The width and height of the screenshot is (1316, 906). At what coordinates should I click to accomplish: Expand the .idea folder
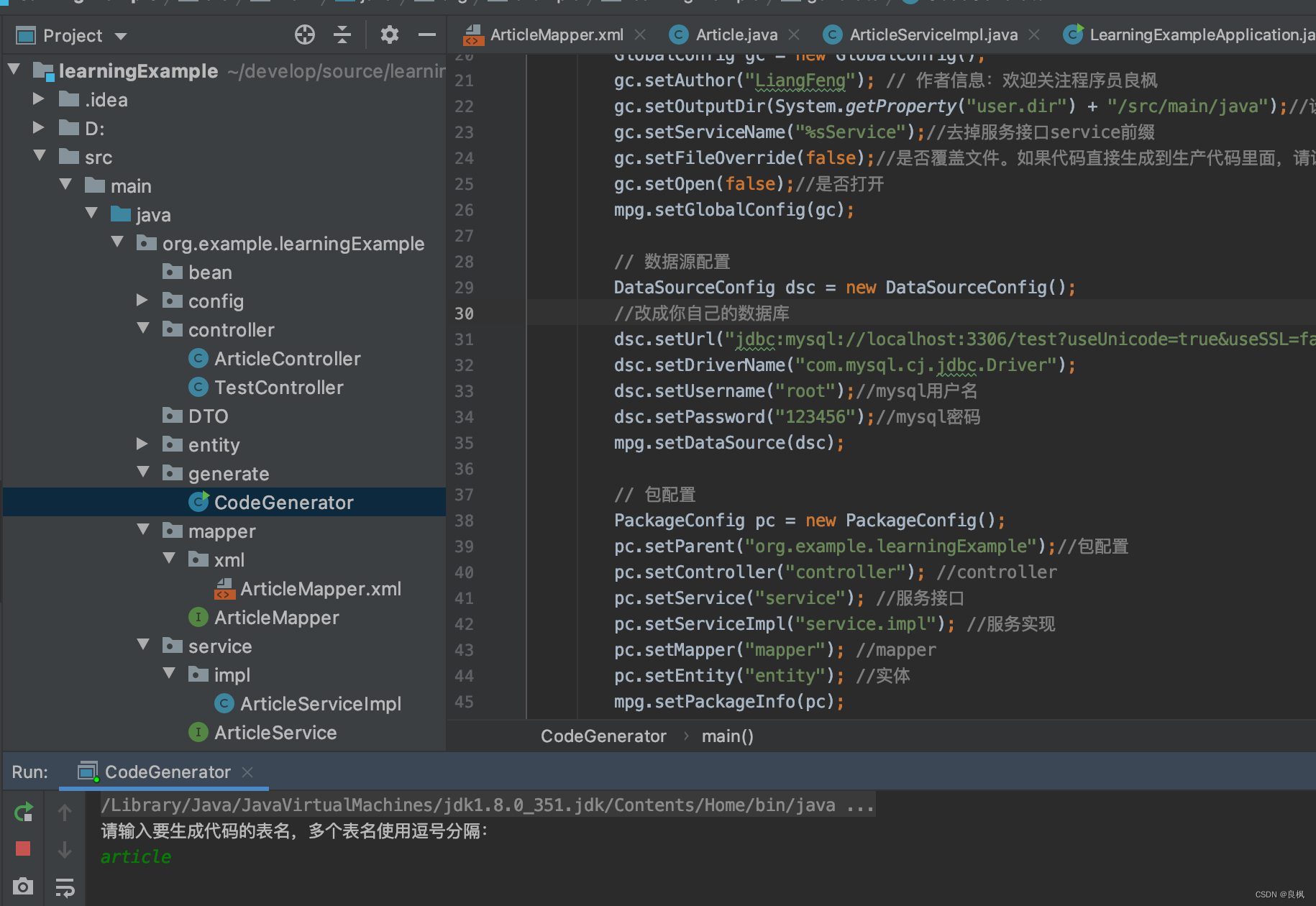coord(39,99)
